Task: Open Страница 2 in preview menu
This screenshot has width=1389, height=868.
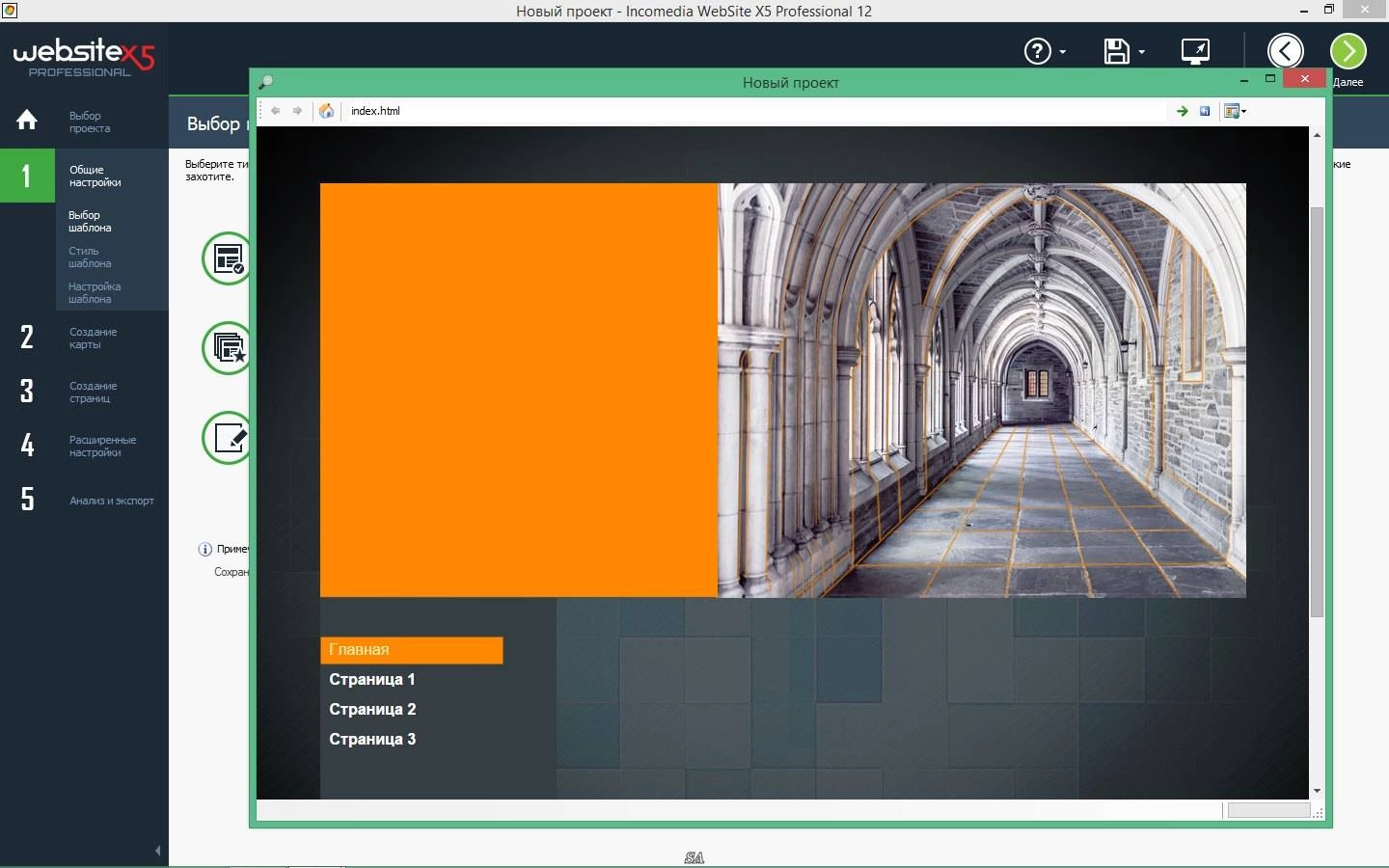Action: click(372, 709)
